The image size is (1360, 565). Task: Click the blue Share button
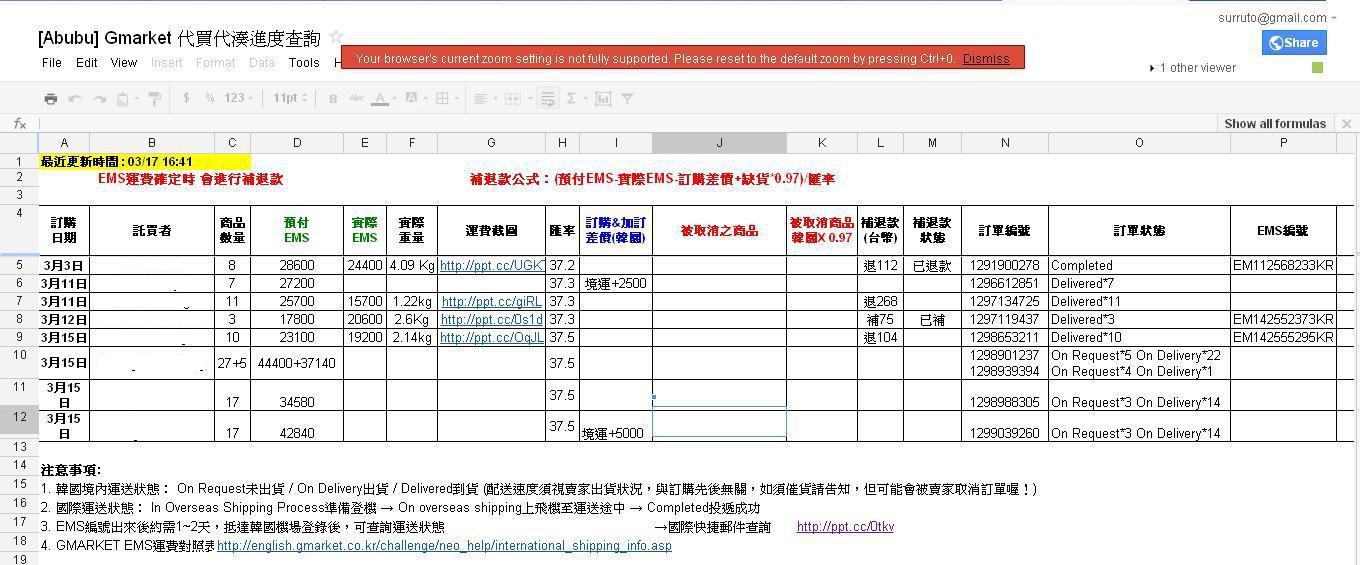1294,42
